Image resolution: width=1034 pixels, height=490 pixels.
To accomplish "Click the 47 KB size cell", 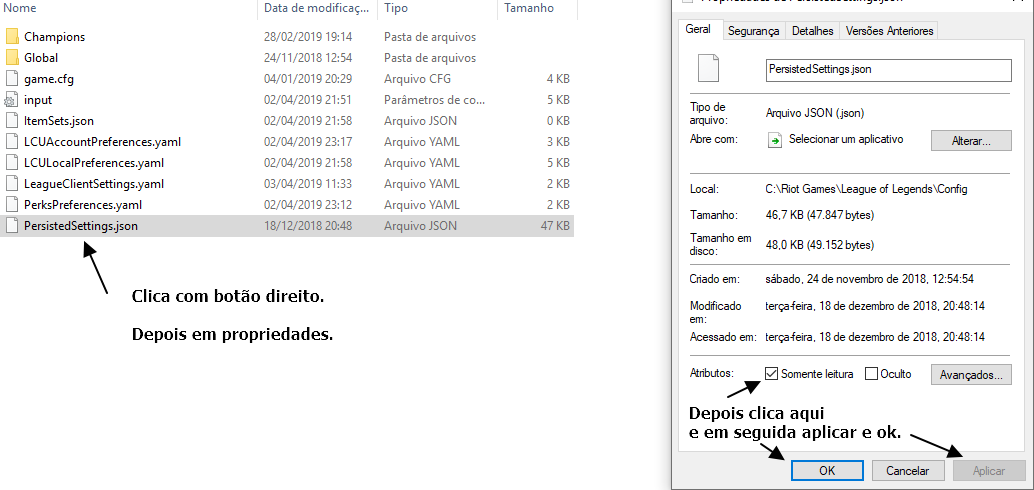I will point(555,226).
